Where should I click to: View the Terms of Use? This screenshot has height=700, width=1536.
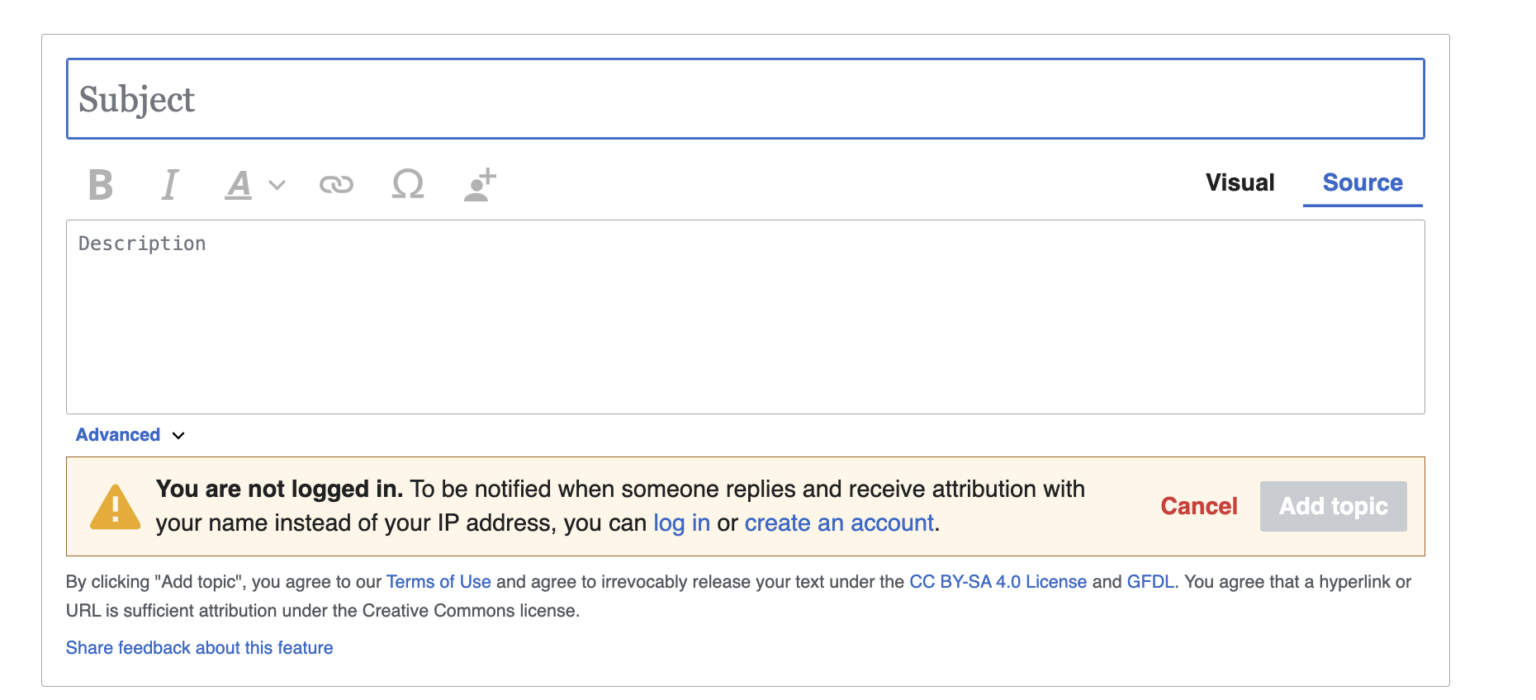[x=439, y=581]
